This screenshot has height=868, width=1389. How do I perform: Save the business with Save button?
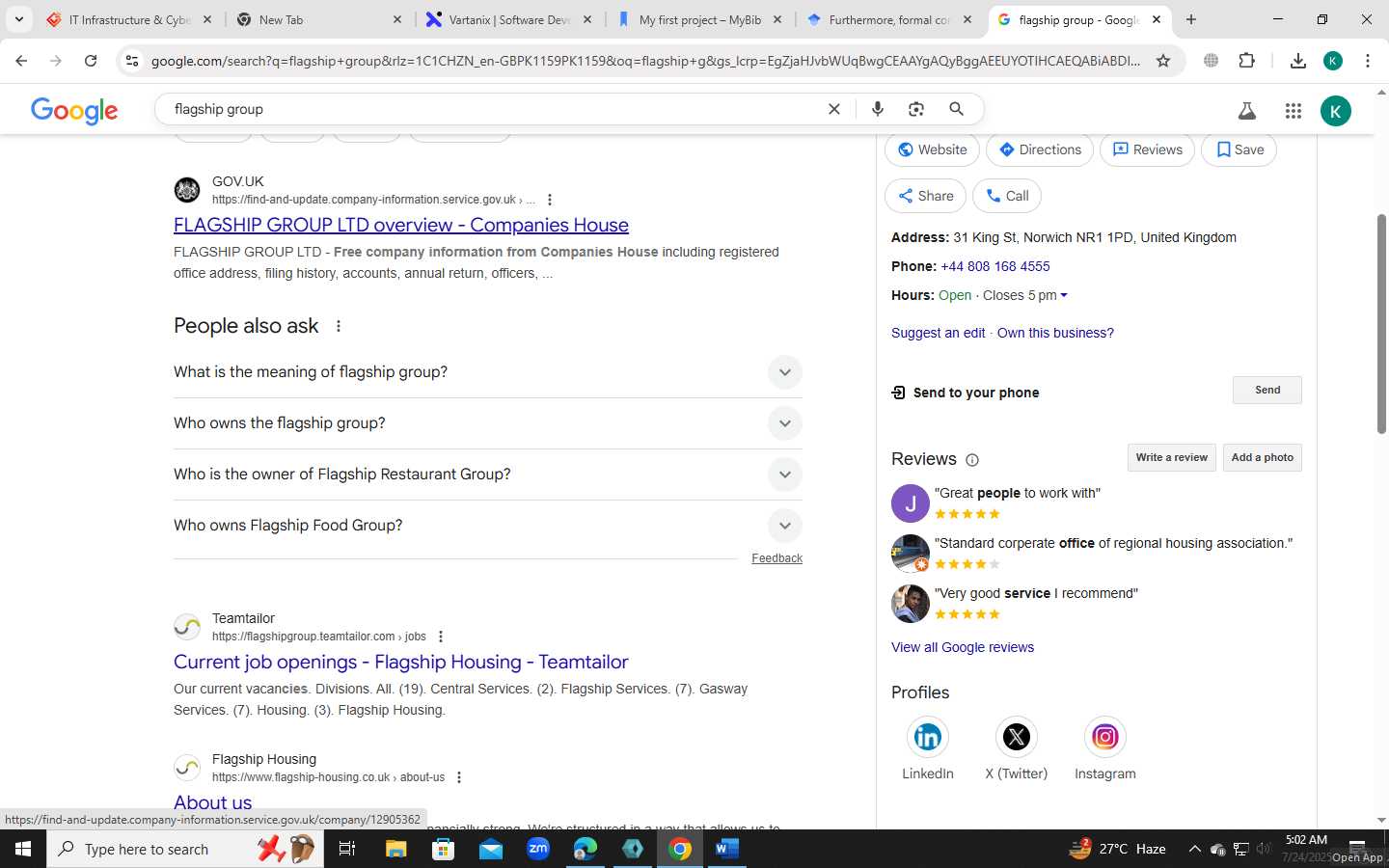(x=1239, y=149)
